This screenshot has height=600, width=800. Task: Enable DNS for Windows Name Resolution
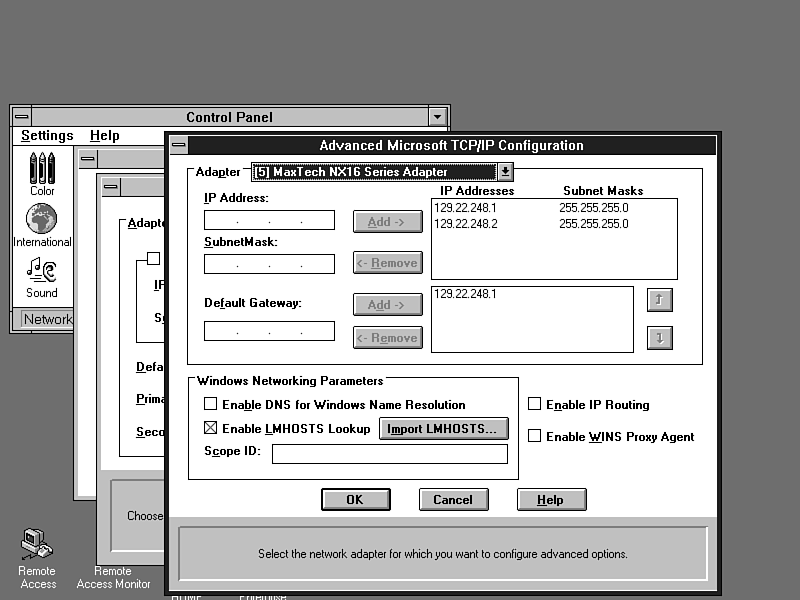tap(210, 404)
